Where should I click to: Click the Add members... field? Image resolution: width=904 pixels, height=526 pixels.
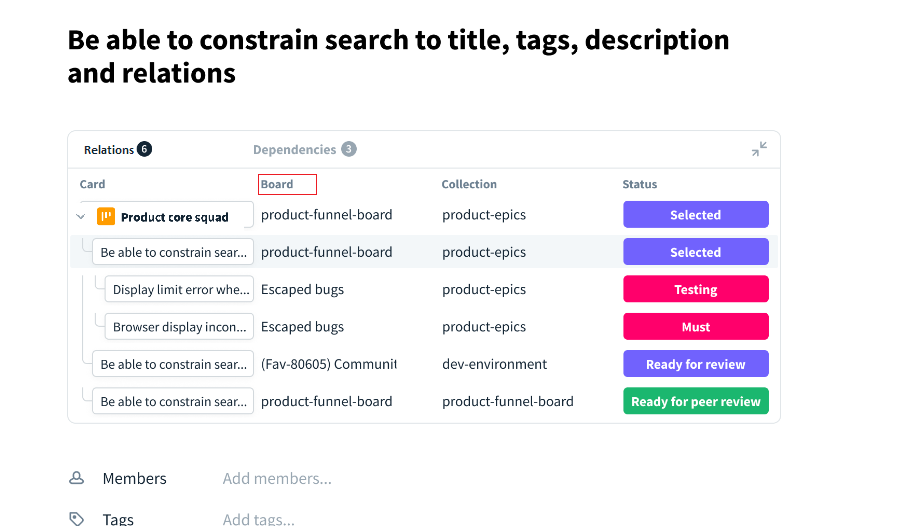click(x=277, y=478)
